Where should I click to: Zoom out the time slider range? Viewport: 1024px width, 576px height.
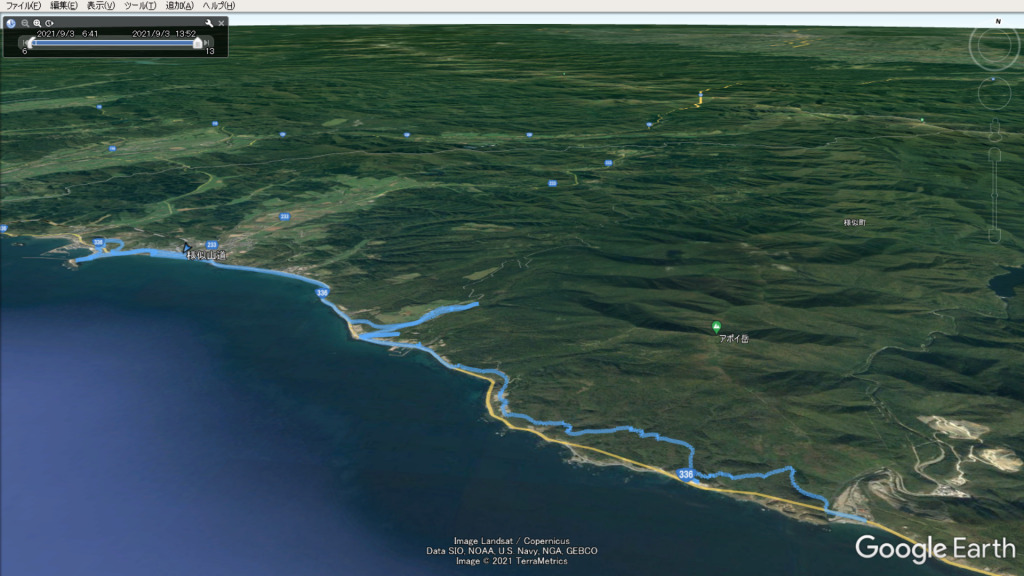coord(25,22)
